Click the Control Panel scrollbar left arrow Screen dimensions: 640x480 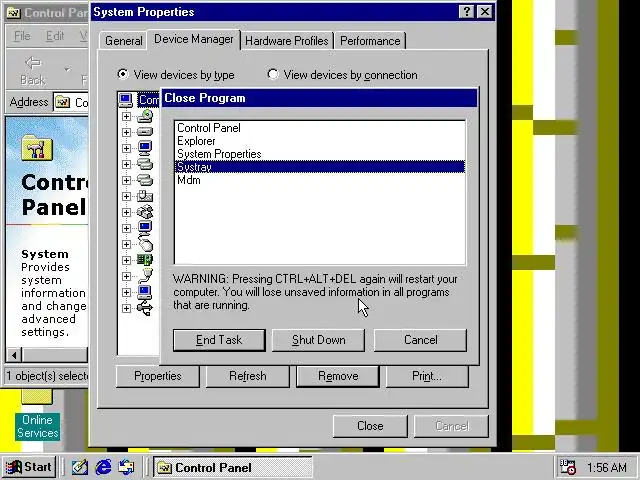click(x=14, y=355)
